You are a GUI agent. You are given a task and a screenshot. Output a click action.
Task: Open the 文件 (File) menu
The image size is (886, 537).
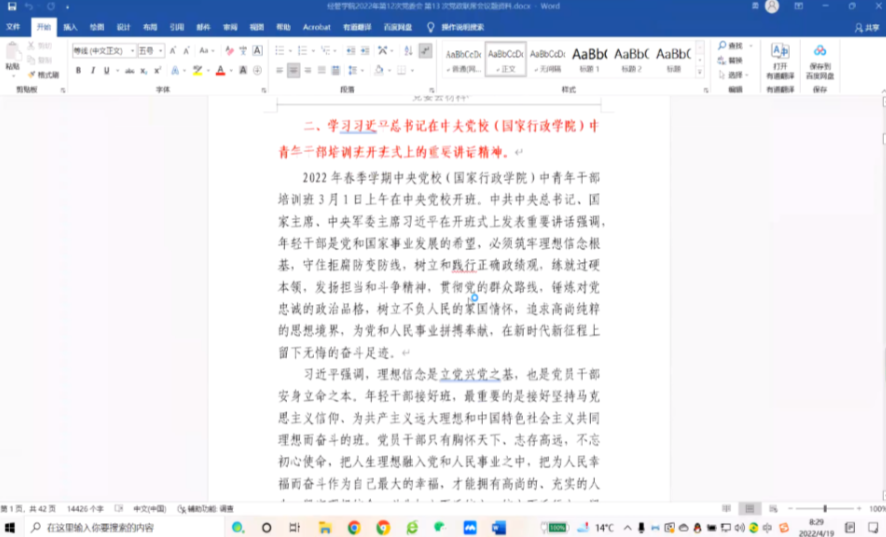click(13, 27)
